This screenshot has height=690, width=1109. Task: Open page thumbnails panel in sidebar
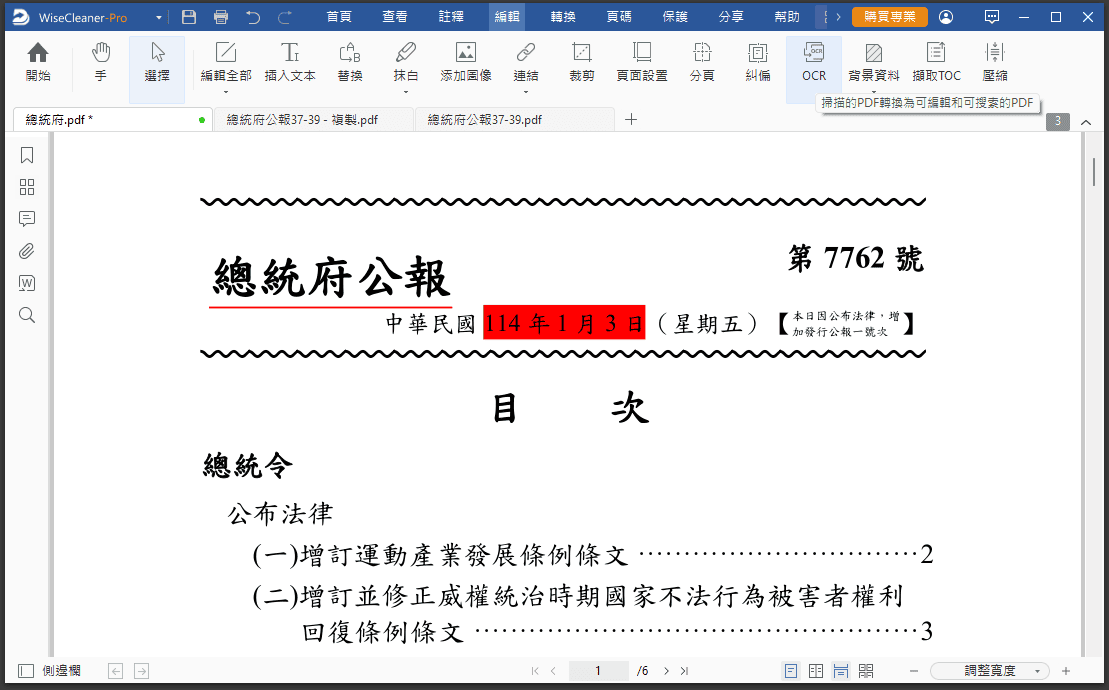(27, 187)
